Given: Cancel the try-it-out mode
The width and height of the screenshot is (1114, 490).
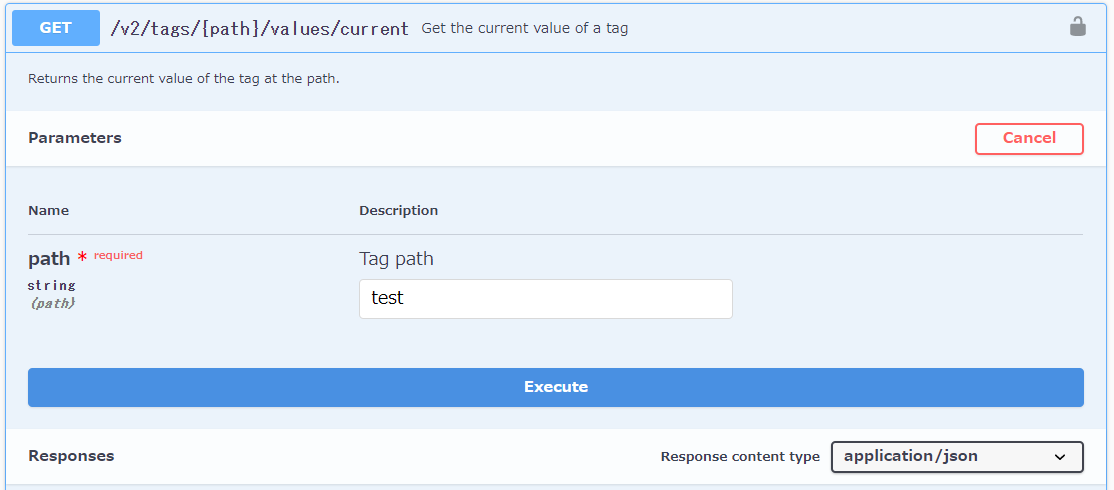Looking at the screenshot, I should 1029,138.
